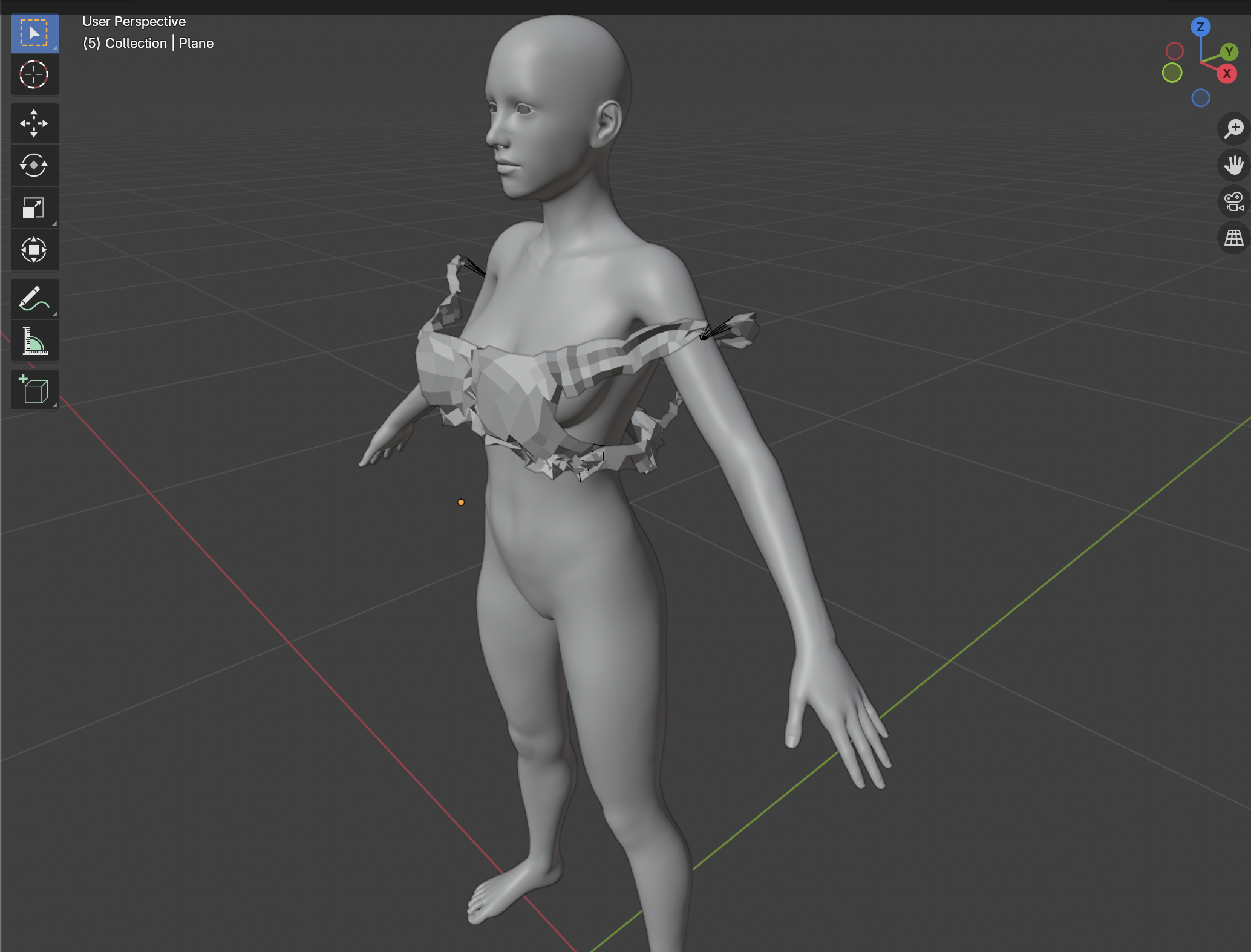The height and width of the screenshot is (952, 1251).
Task: Activate the 3D Cursor tool
Action: (34, 75)
